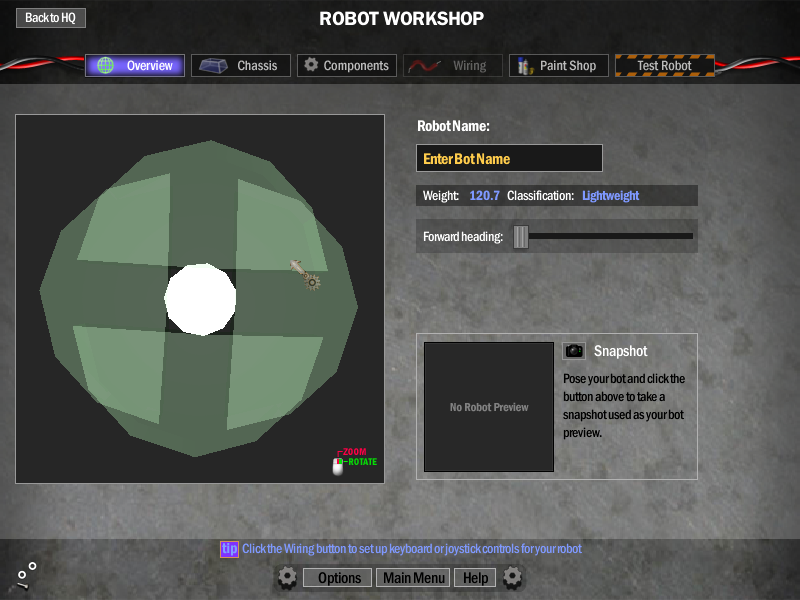800x600 pixels.
Task: Switch to the Overview tab
Action: click(x=135, y=65)
